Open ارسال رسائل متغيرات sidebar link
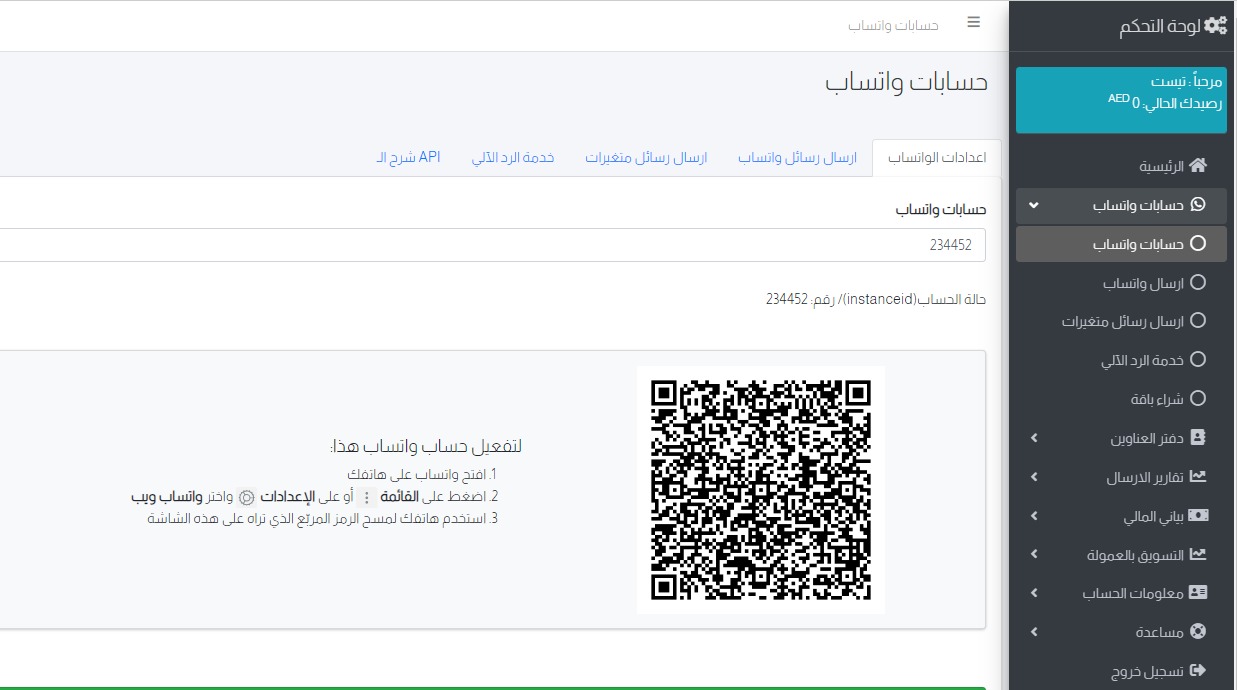This screenshot has height=690, width=1237. (x=1124, y=321)
